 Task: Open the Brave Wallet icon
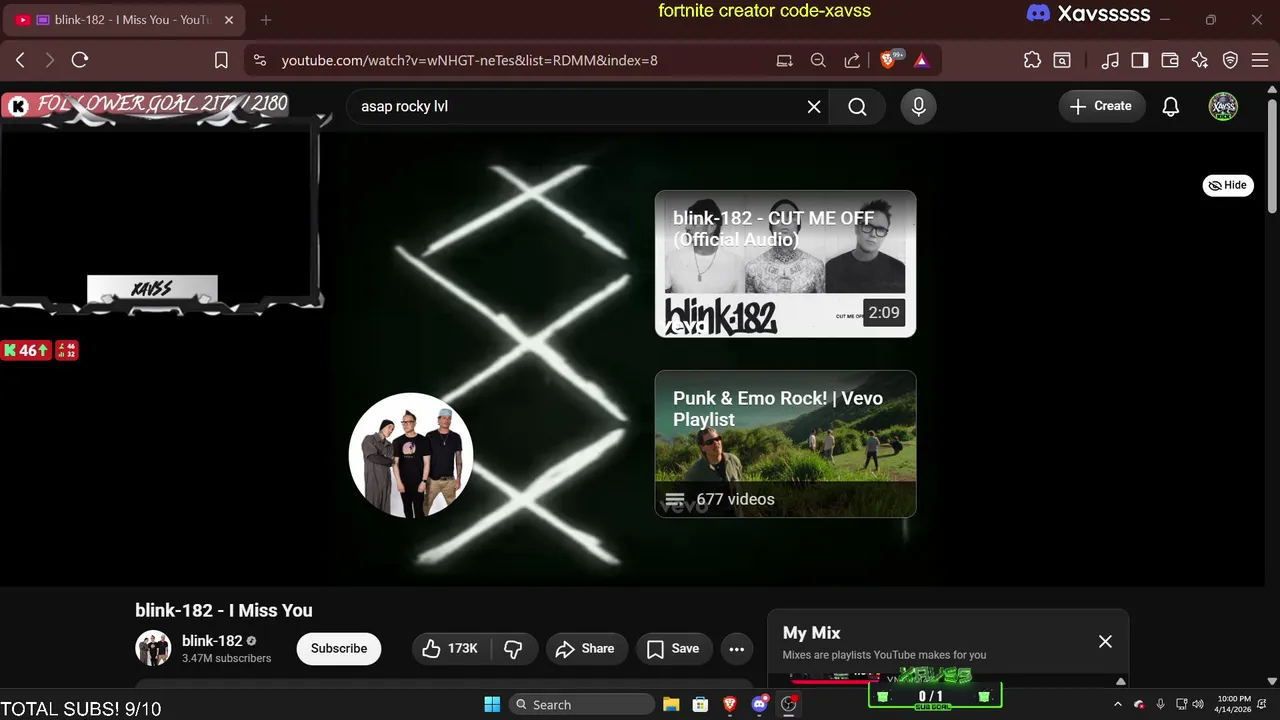click(1170, 60)
